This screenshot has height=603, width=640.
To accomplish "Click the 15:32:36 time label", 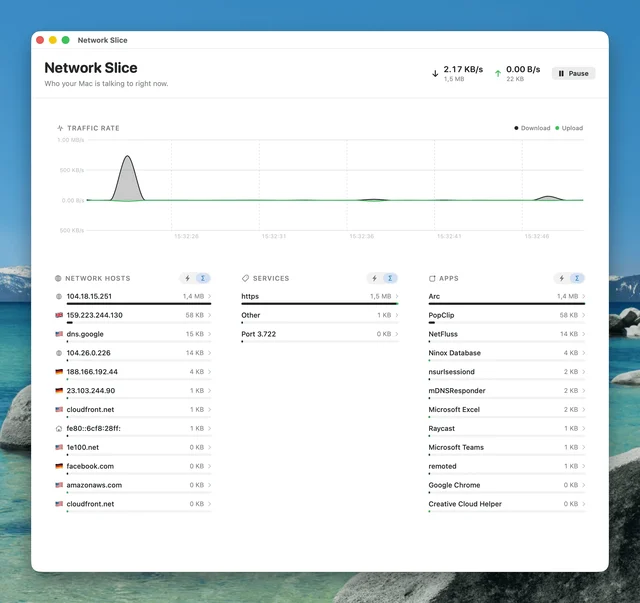I will (362, 236).
